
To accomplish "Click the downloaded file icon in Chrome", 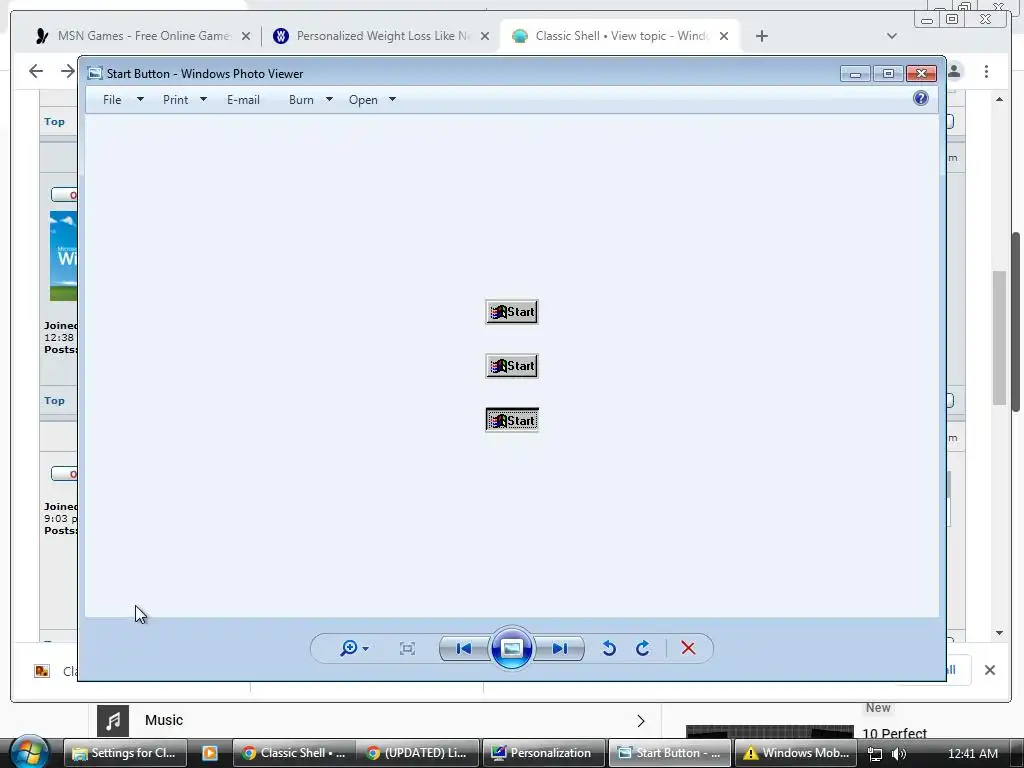I will pos(42,671).
